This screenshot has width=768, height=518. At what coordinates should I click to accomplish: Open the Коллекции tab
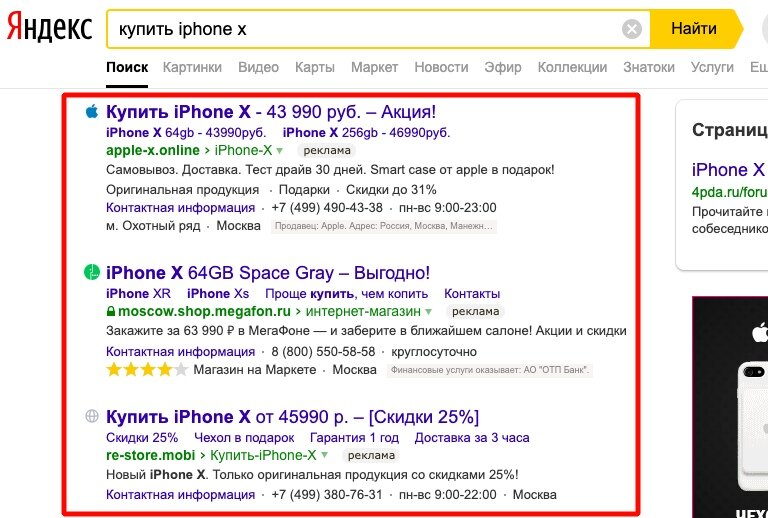[572, 67]
